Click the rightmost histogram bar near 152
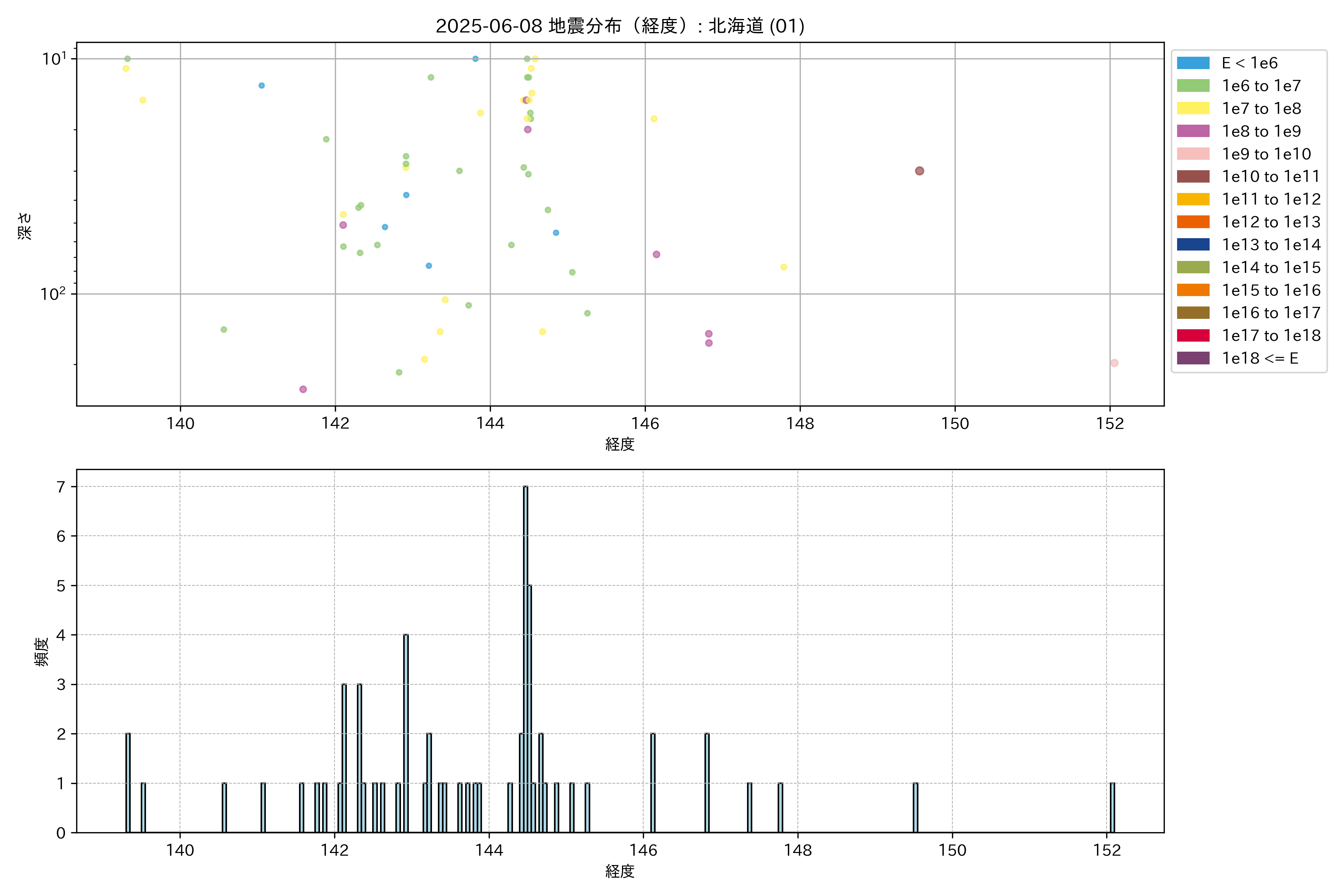This screenshot has height=896, width=1344. click(x=1112, y=808)
